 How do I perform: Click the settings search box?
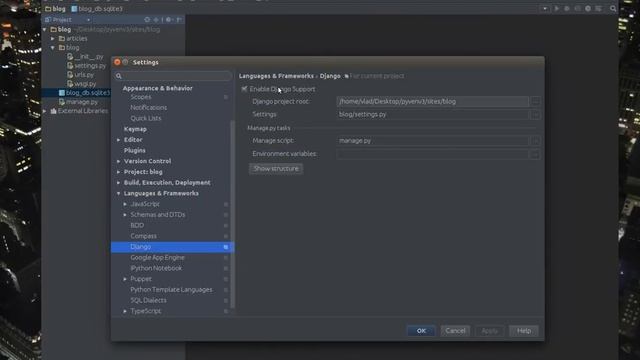(x=173, y=76)
